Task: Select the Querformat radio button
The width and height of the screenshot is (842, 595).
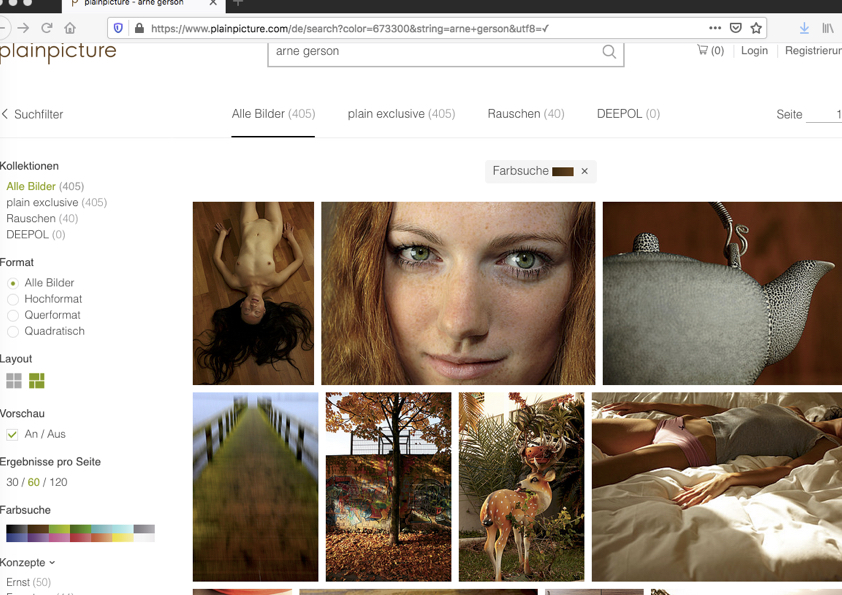Action: click(x=13, y=315)
